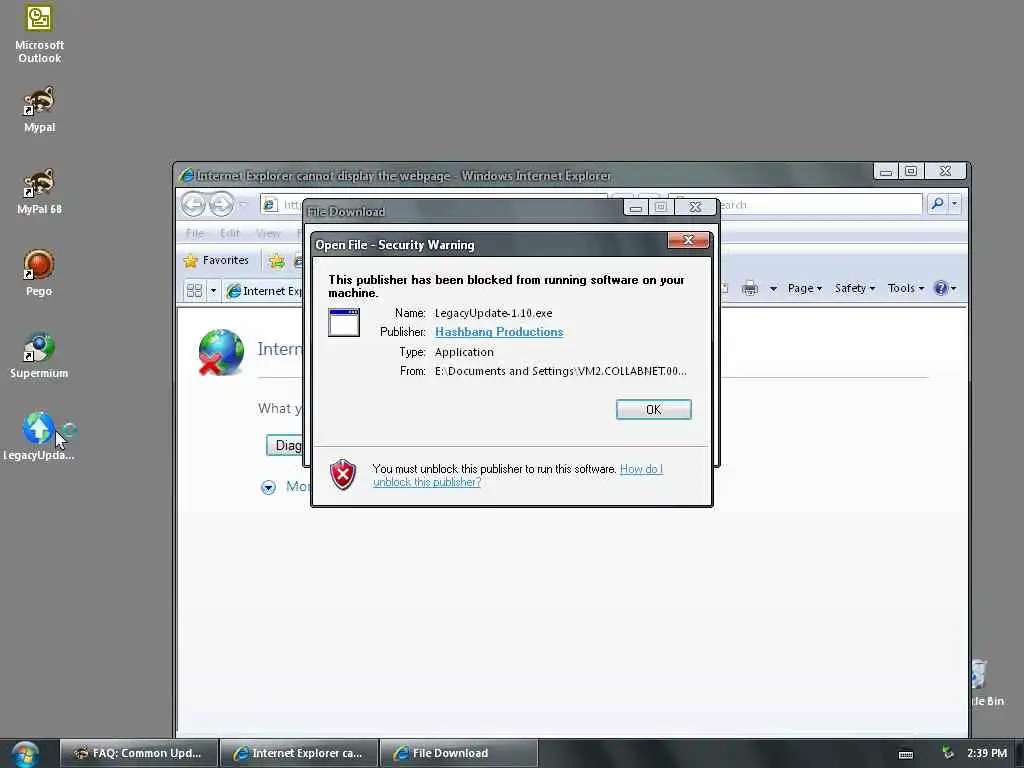Close the Open File Security Warning dialog

[x=688, y=240]
